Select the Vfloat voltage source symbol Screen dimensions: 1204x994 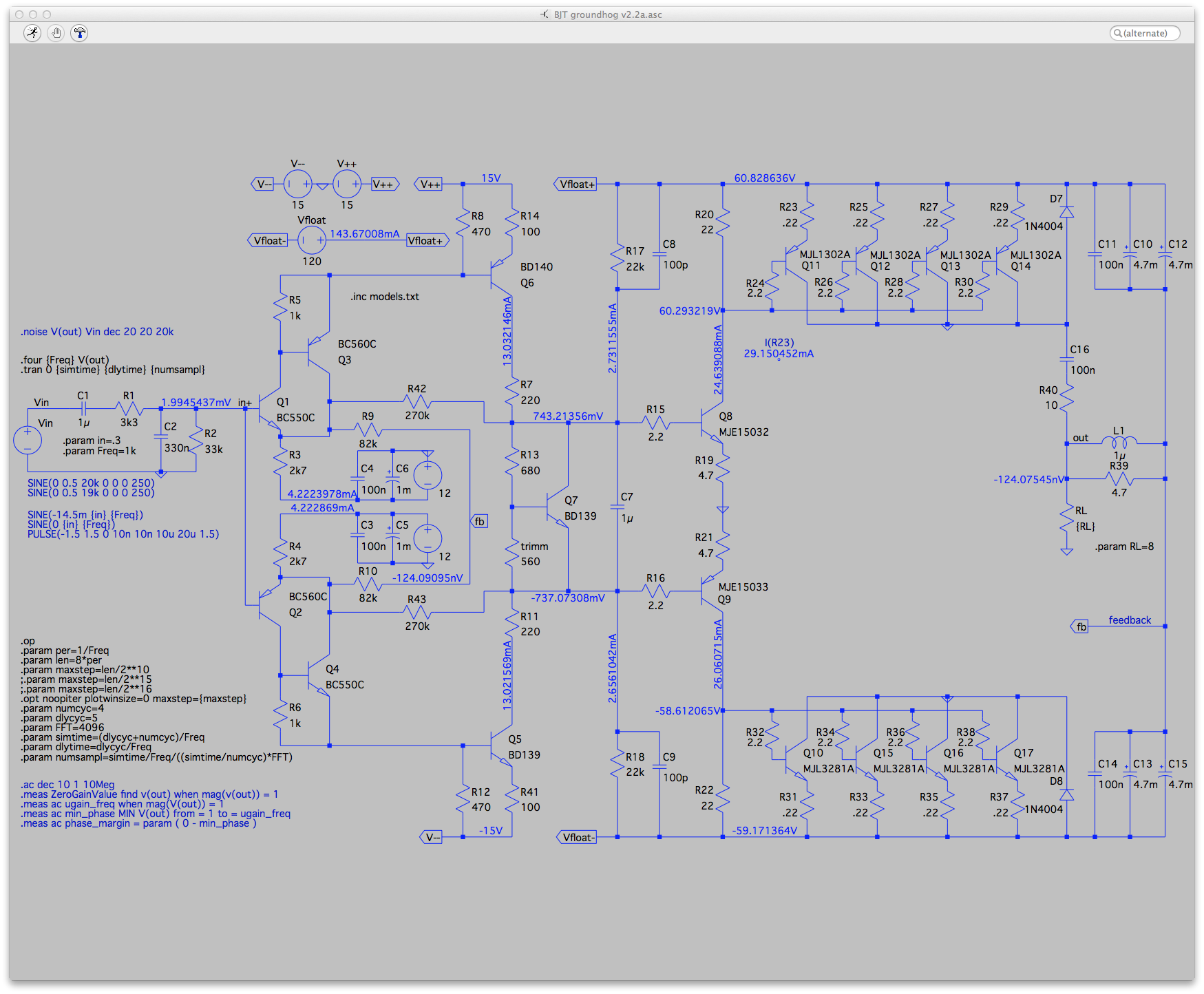[x=312, y=240]
